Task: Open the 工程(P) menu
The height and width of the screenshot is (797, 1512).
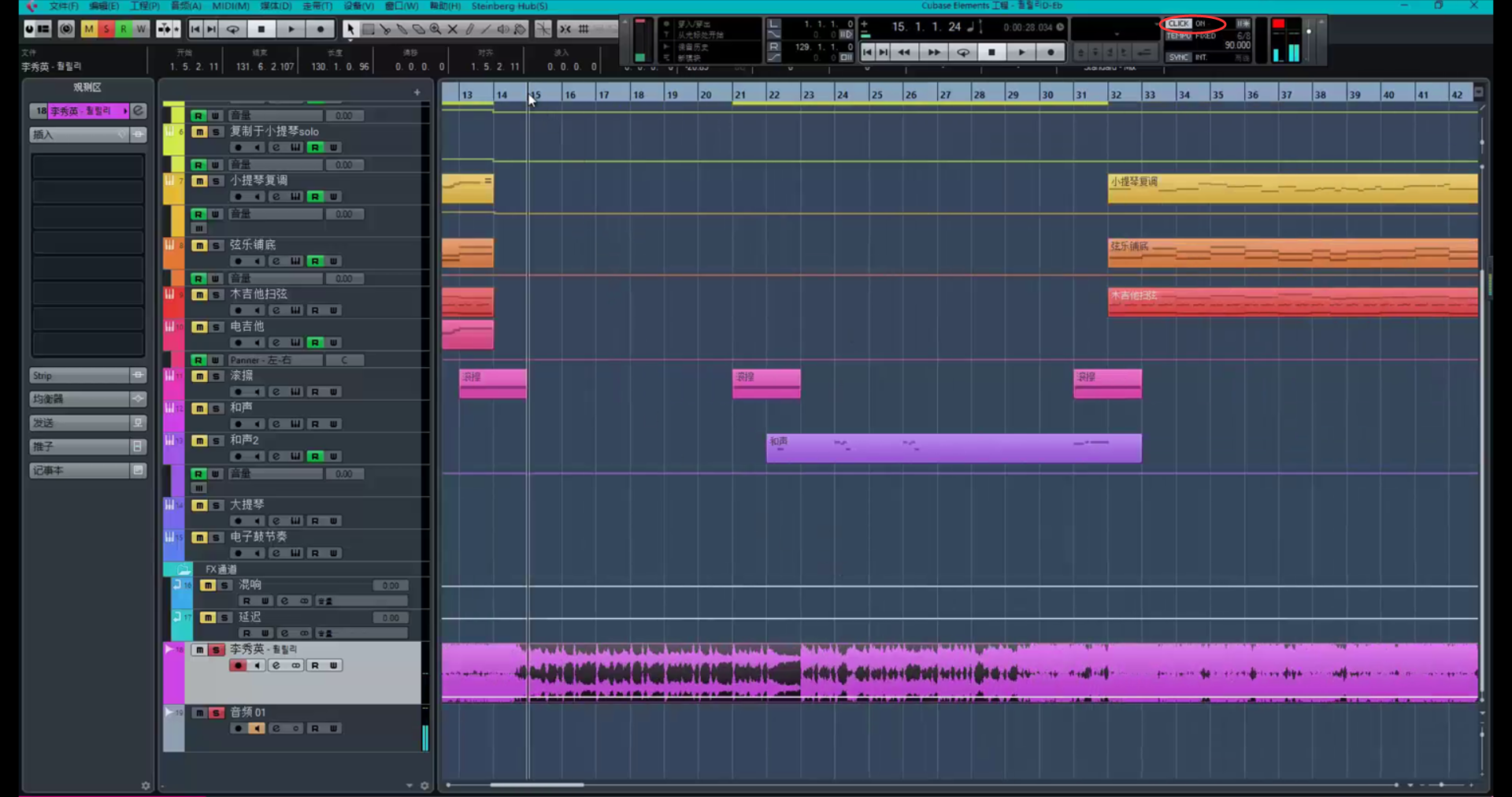Action: point(145,6)
